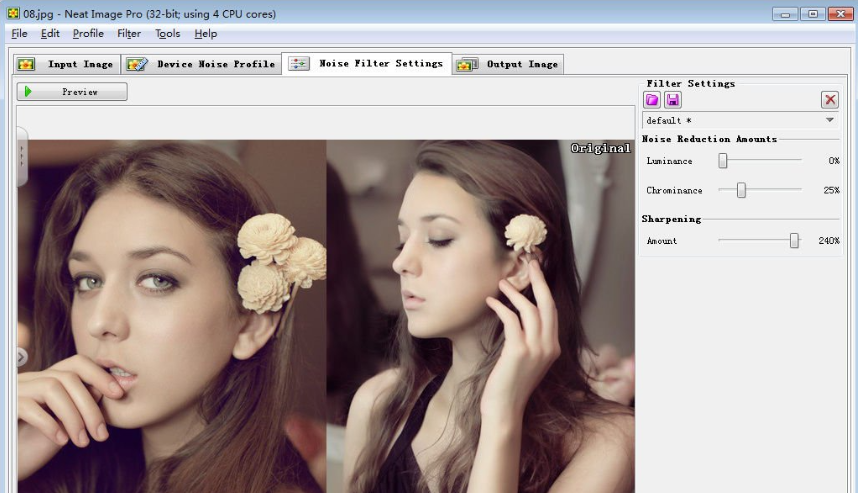Click the green play icon on Preview
Image resolution: width=858 pixels, height=493 pixels.
coord(29,92)
